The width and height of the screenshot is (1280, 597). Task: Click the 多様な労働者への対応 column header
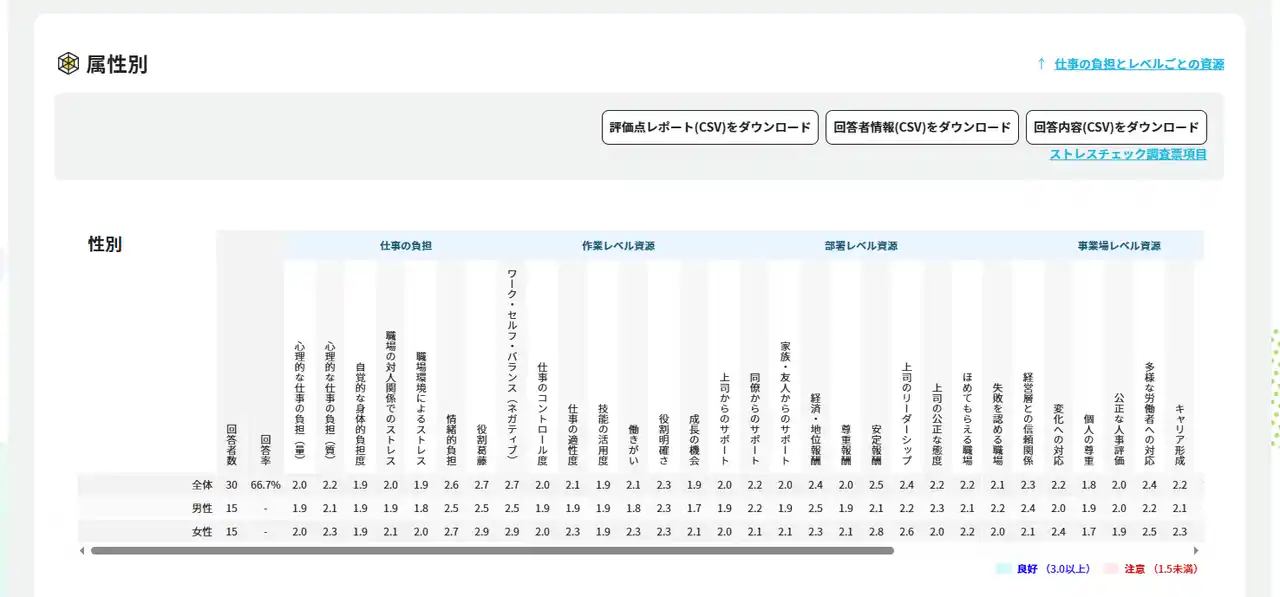coord(1150,414)
